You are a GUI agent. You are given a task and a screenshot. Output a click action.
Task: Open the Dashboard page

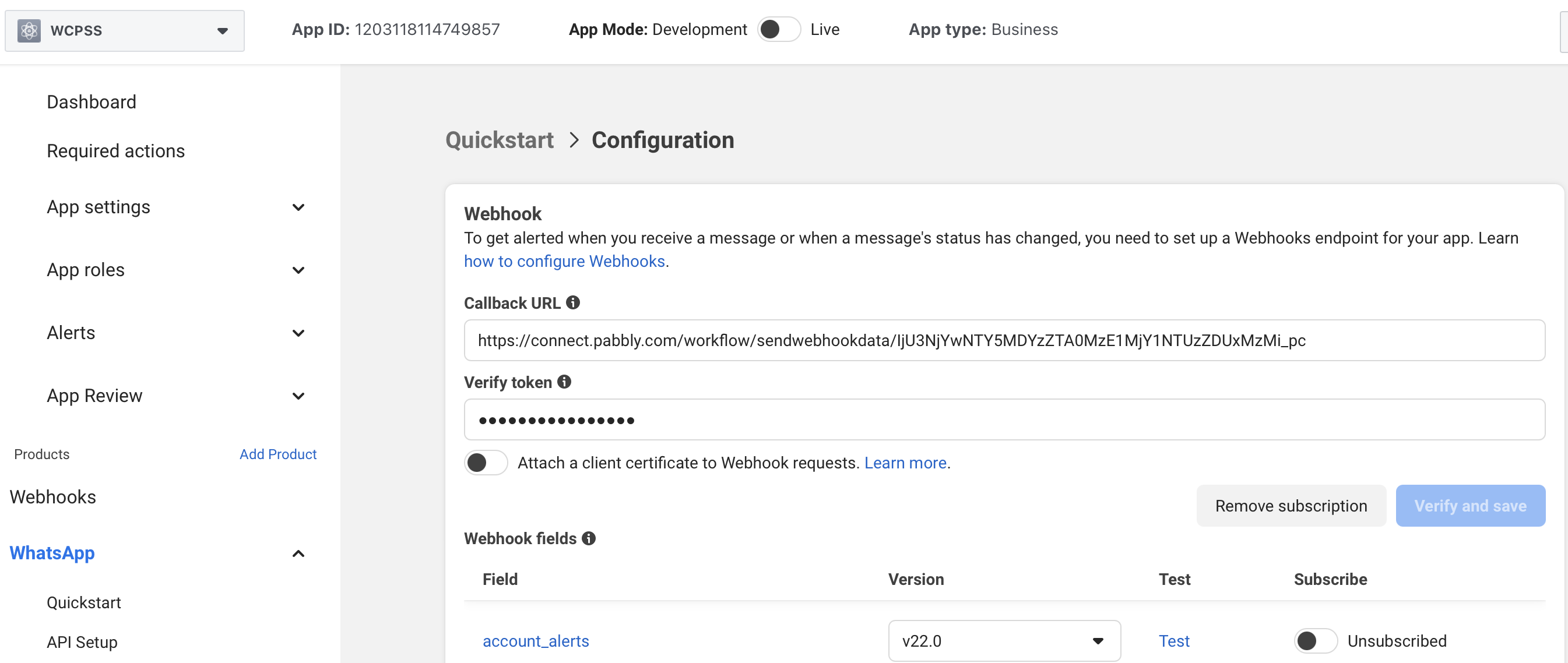coord(92,101)
